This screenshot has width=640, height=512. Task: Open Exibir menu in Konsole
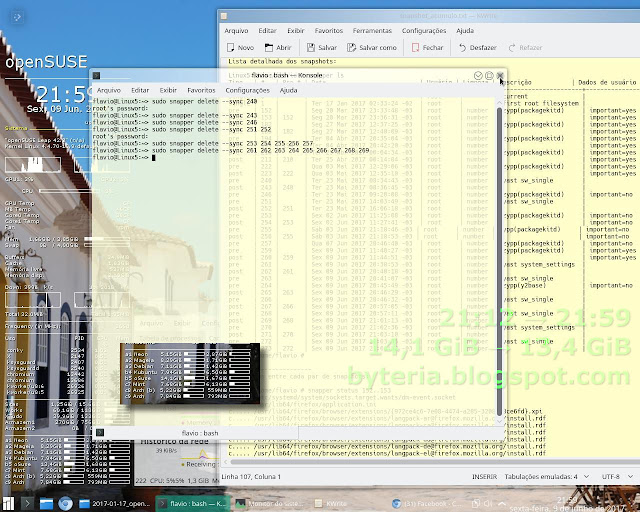pos(168,90)
